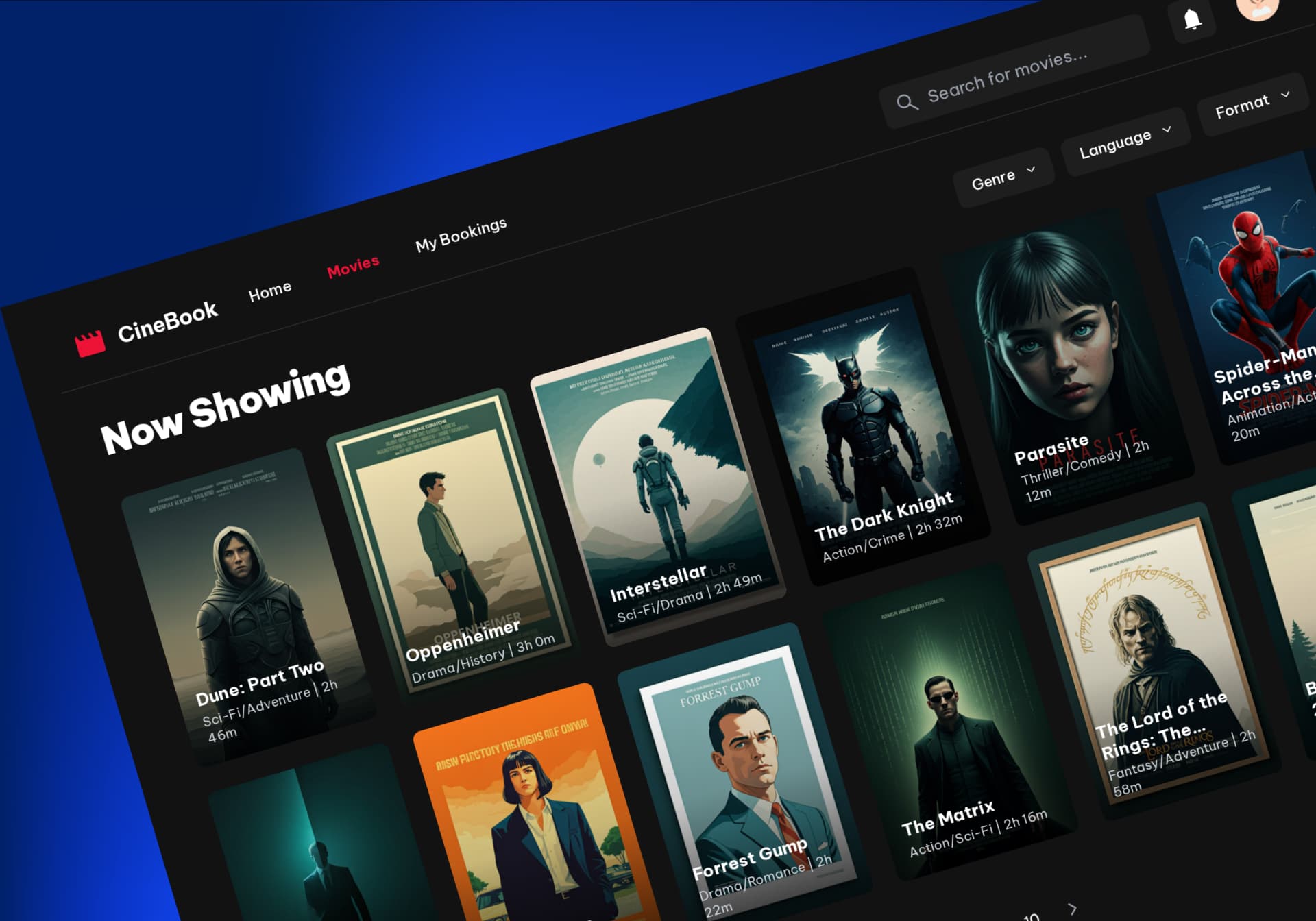1316x921 pixels.
Task: Open the Interstellar movie card
Action: click(x=658, y=487)
